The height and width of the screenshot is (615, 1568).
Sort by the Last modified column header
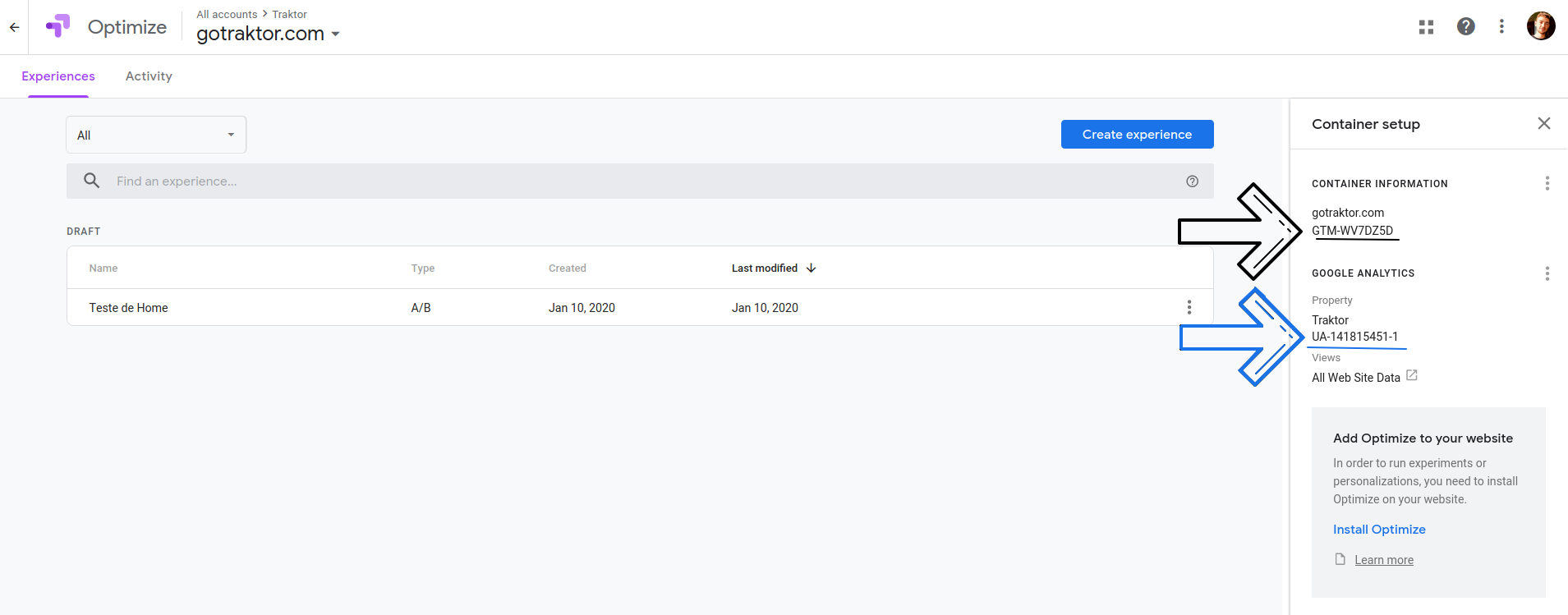coord(765,268)
